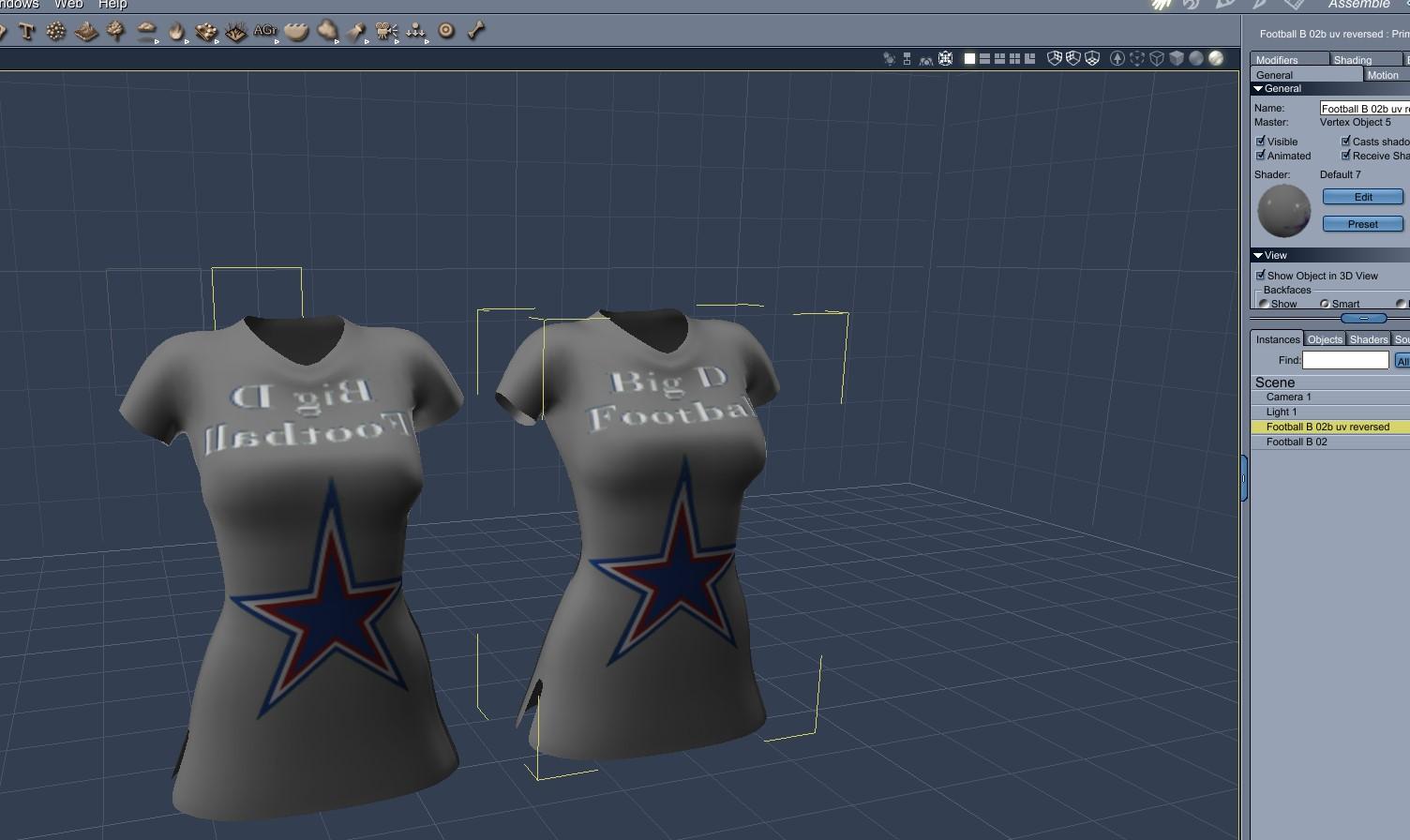The width and height of the screenshot is (1410, 840).
Task: Click the shader preview sphere
Action: 1283,211
